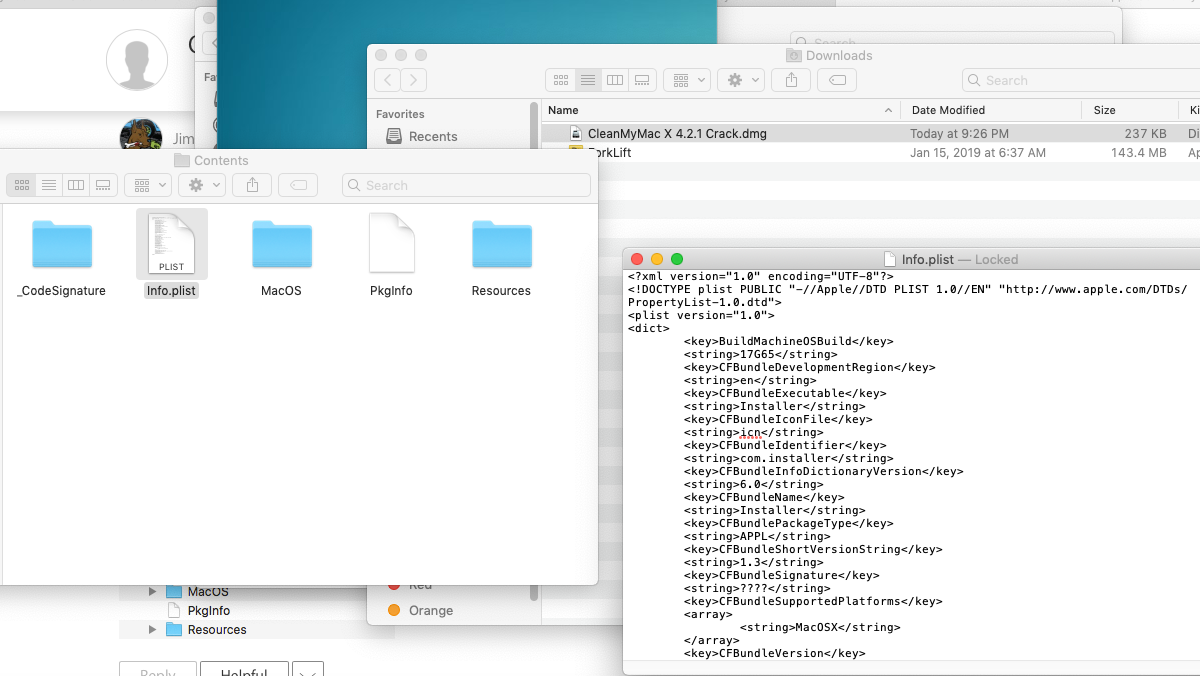Go forward in Downloads window
Viewport: 1200px width, 676px height.
tap(414, 80)
